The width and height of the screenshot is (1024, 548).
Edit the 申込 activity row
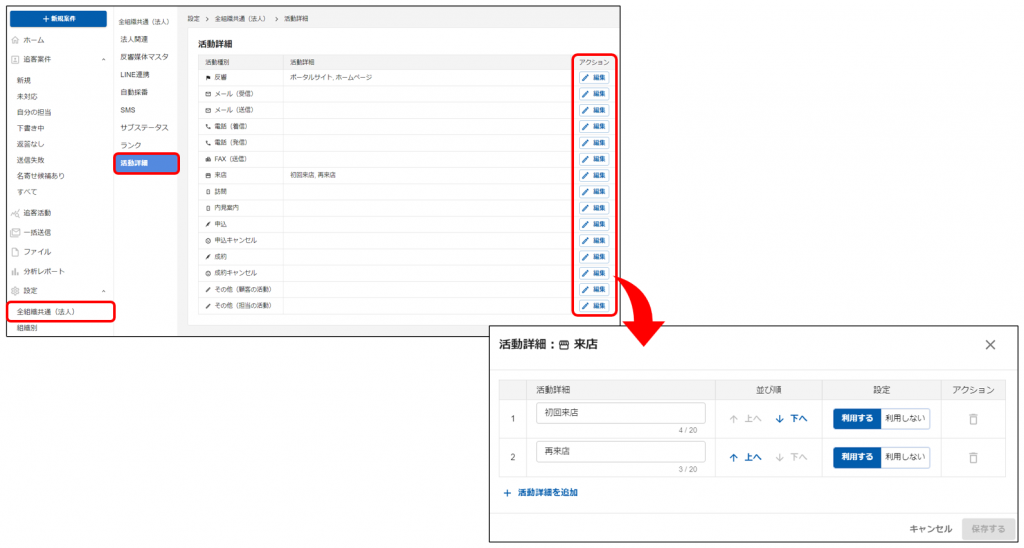click(x=594, y=224)
